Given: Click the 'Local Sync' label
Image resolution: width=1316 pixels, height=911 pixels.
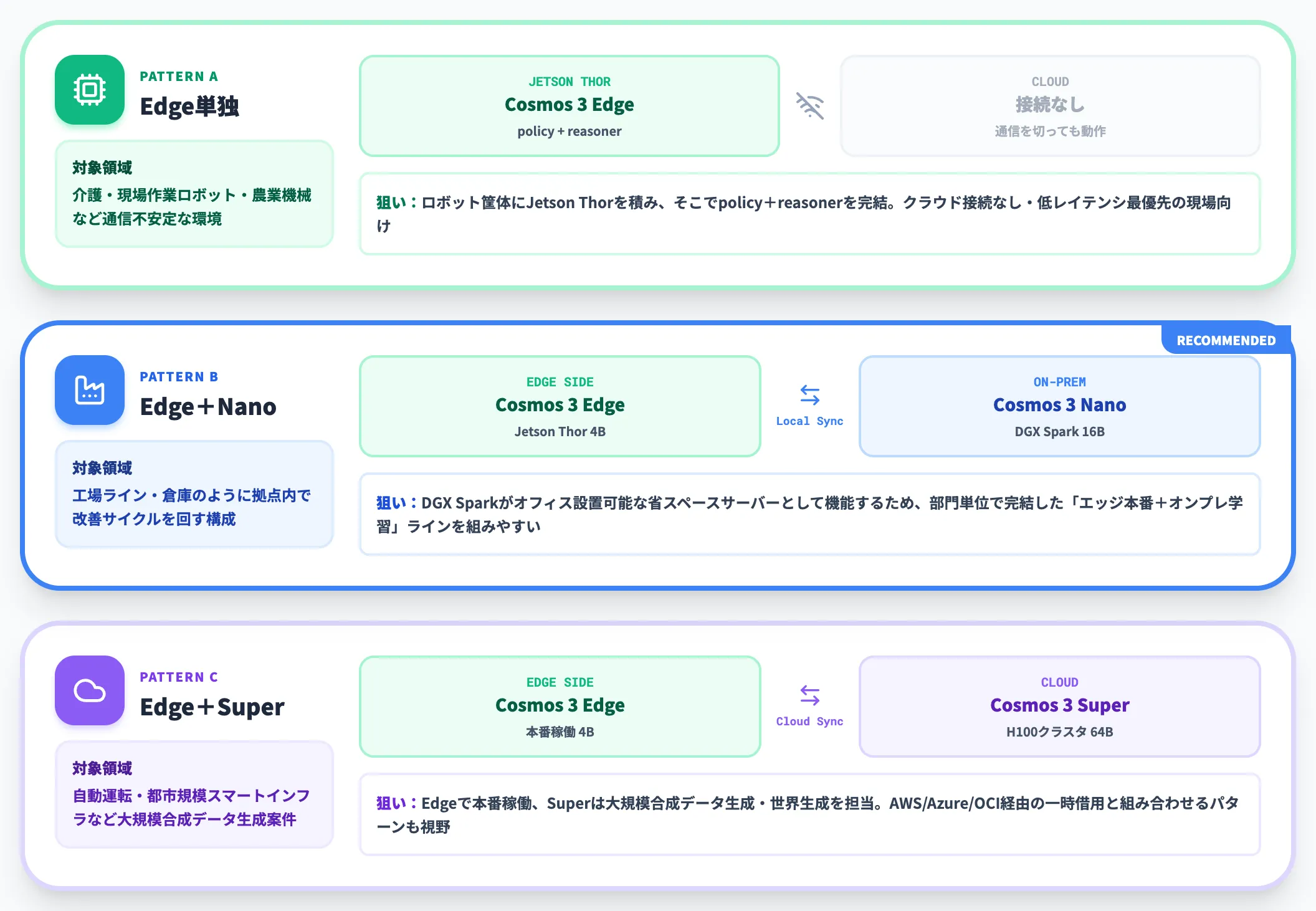Looking at the screenshot, I should pyautogui.click(x=810, y=421).
